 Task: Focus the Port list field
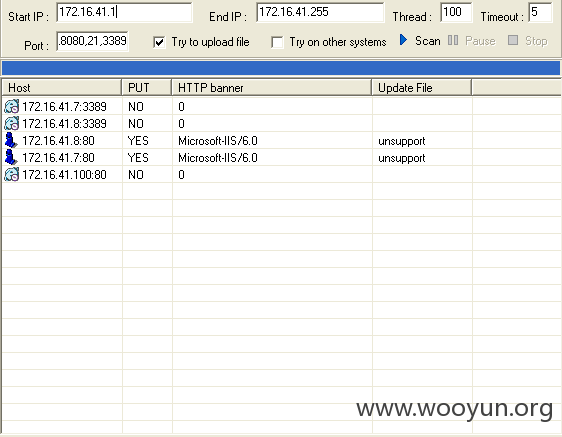coord(92,41)
